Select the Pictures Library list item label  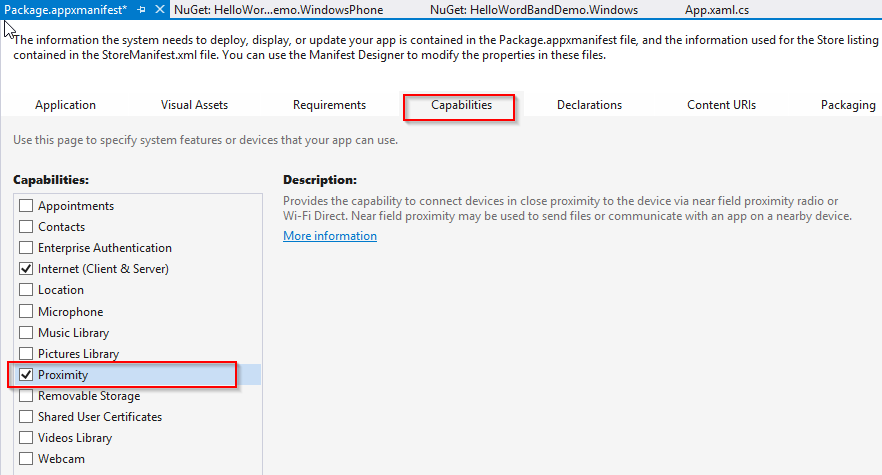pos(78,354)
